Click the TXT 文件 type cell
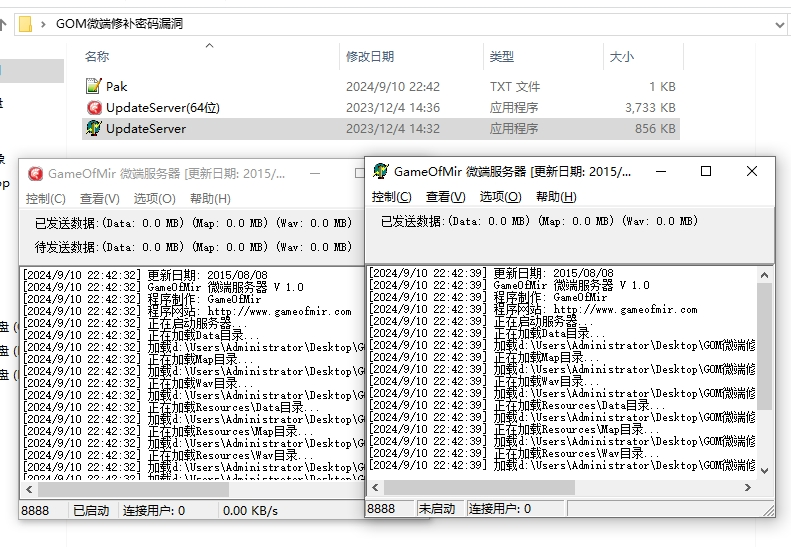The image size is (791, 547). tap(515, 87)
